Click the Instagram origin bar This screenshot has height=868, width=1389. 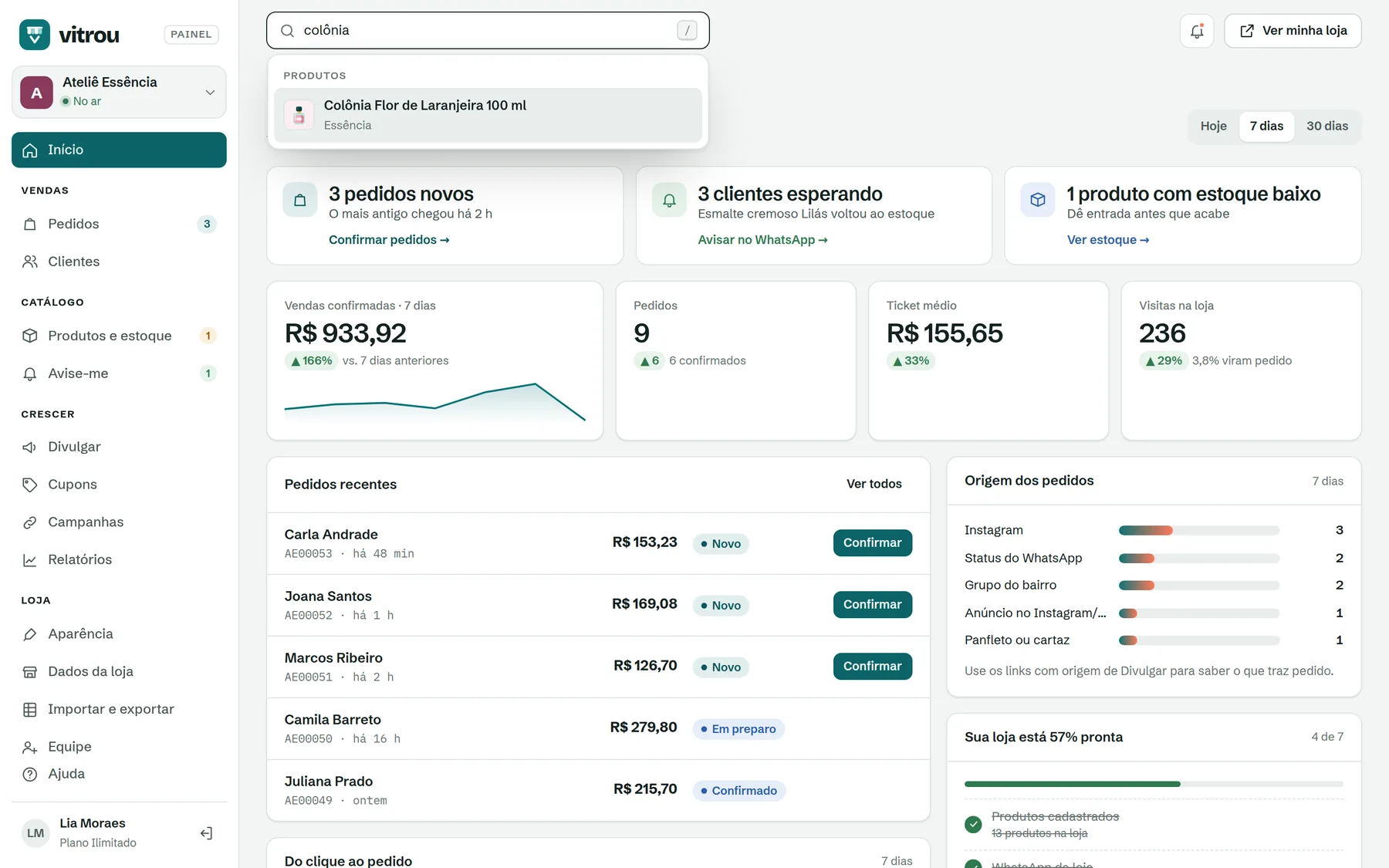[1199, 530]
